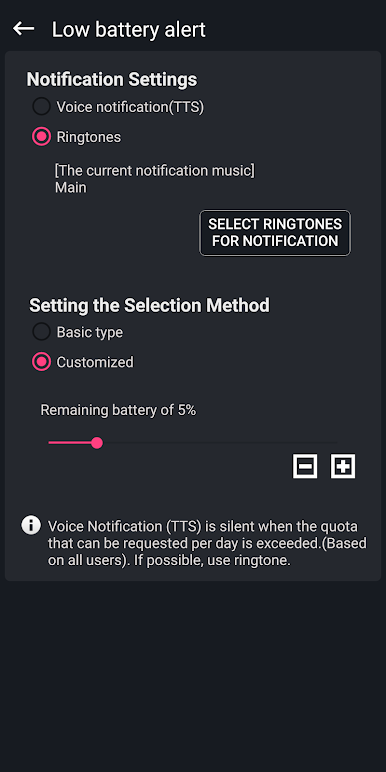Open Select Ringtones for Notification
The height and width of the screenshot is (772, 386).
275,233
